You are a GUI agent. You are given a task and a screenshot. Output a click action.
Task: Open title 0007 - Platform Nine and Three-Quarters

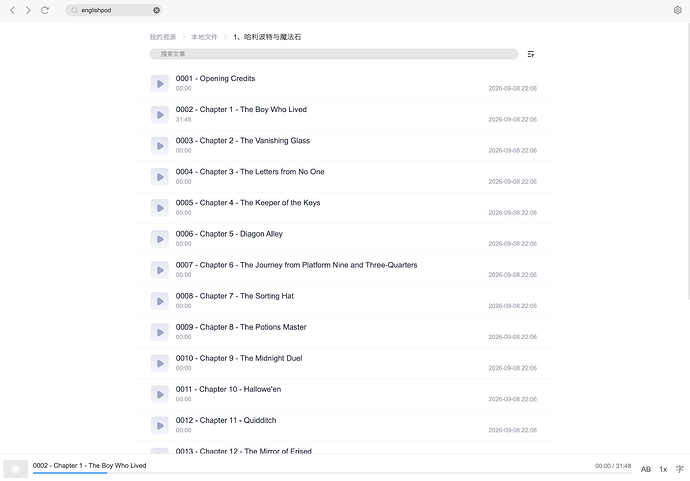(x=297, y=265)
